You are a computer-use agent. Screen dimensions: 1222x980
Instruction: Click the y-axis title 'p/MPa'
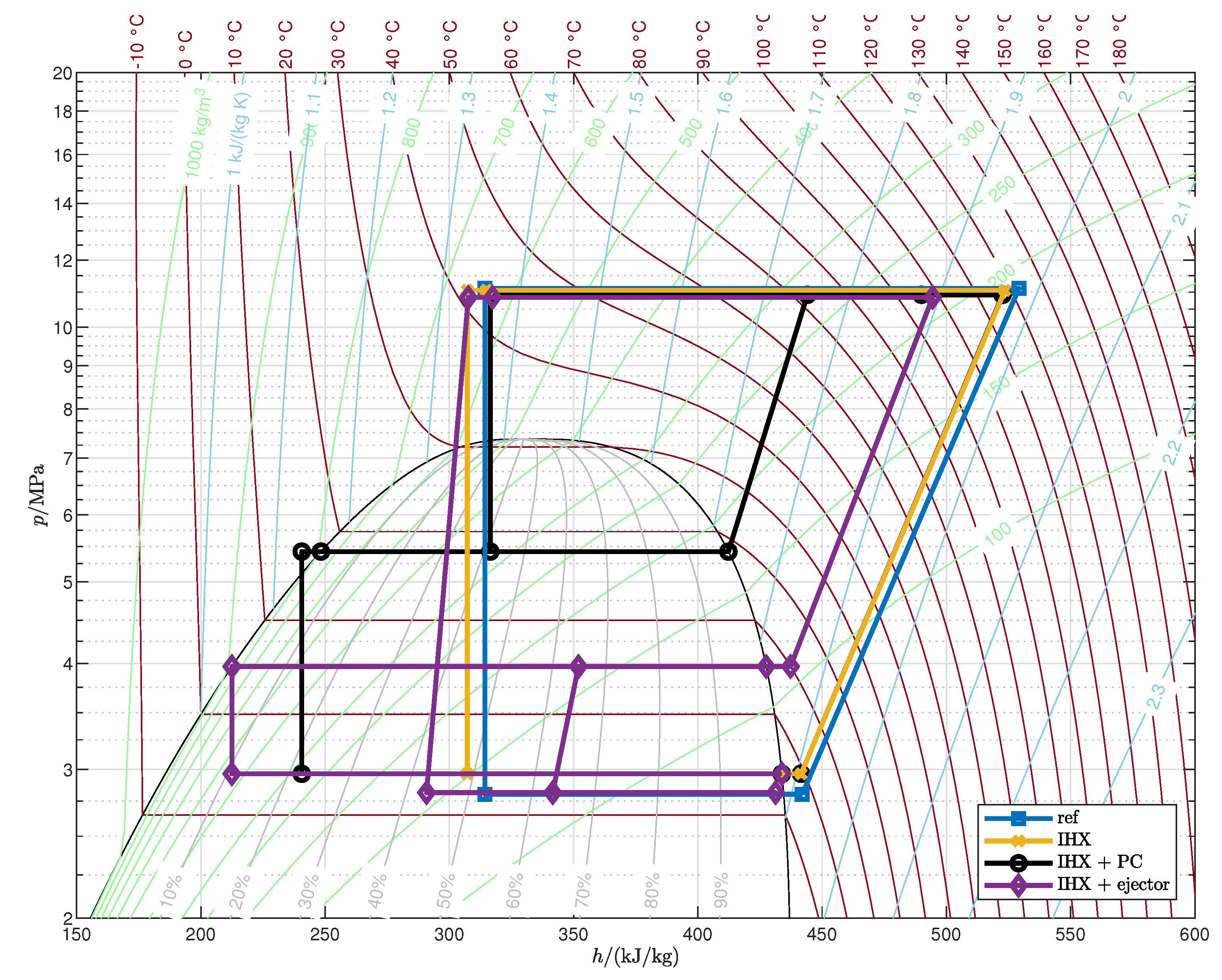click(x=37, y=495)
